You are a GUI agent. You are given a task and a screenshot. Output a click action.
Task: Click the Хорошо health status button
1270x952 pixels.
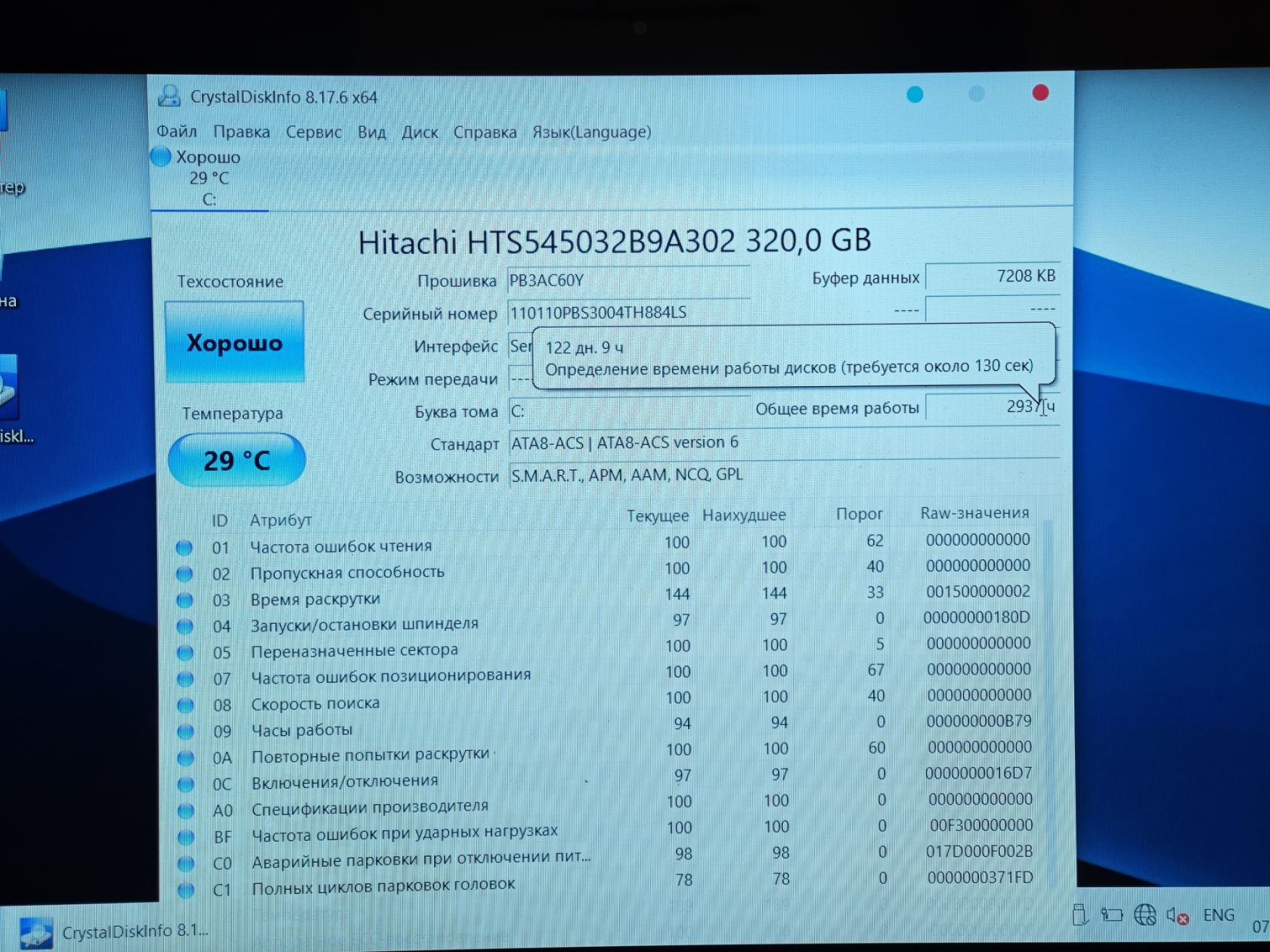coord(234,342)
